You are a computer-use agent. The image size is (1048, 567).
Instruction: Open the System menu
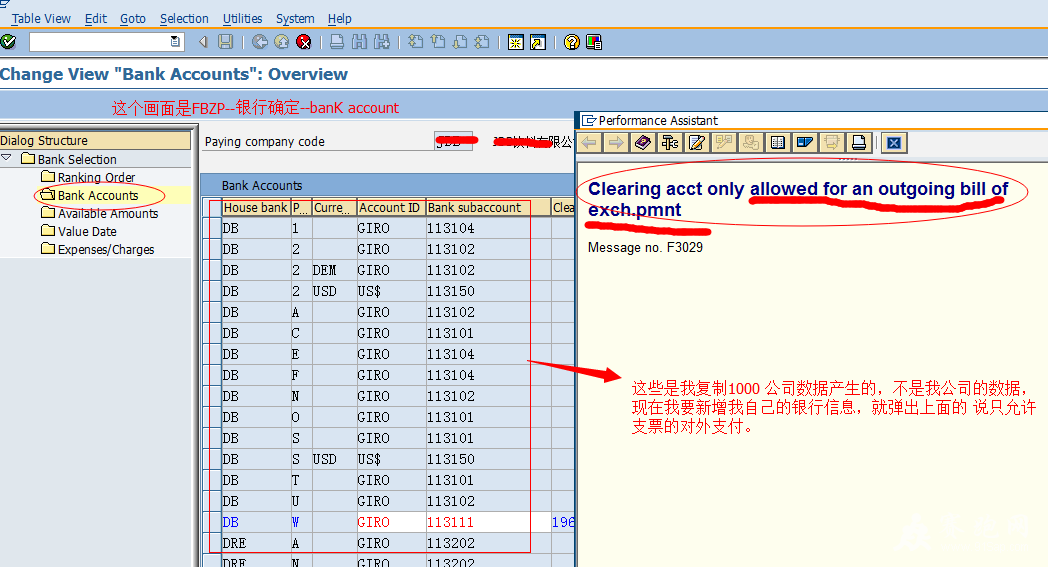pyautogui.click(x=295, y=19)
